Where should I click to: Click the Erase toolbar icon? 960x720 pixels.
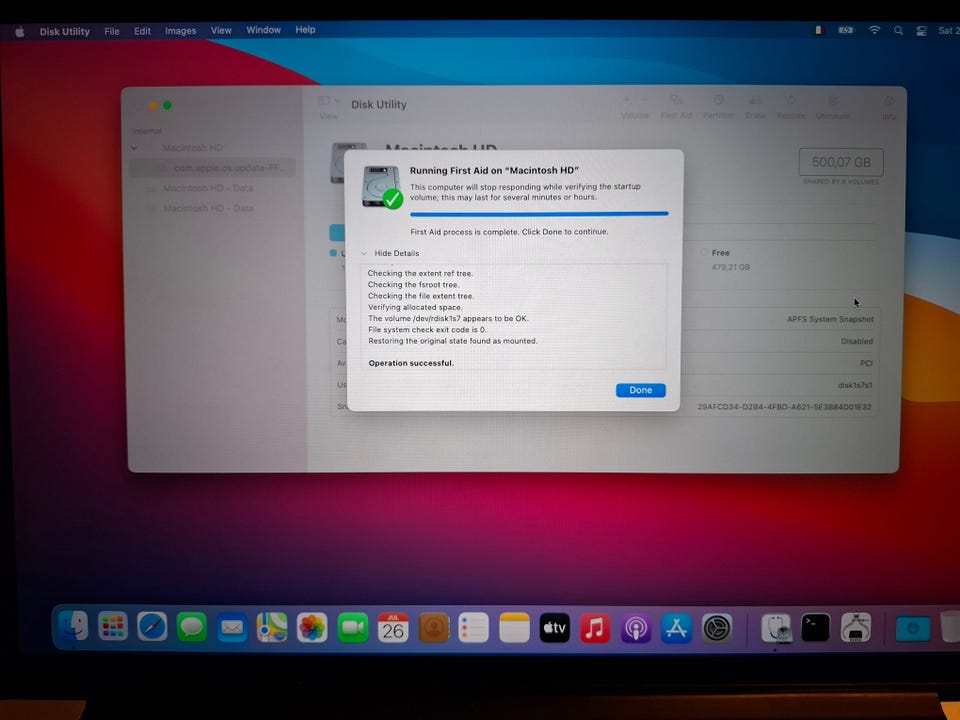pyautogui.click(x=756, y=100)
